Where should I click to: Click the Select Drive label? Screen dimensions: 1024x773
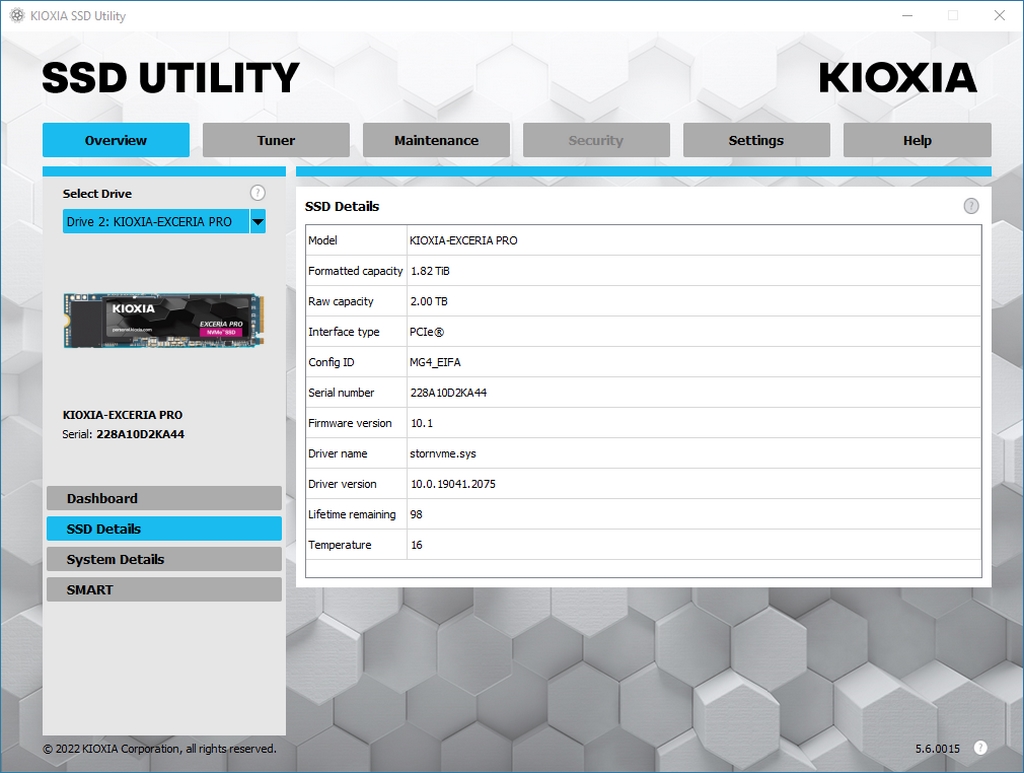[97, 193]
